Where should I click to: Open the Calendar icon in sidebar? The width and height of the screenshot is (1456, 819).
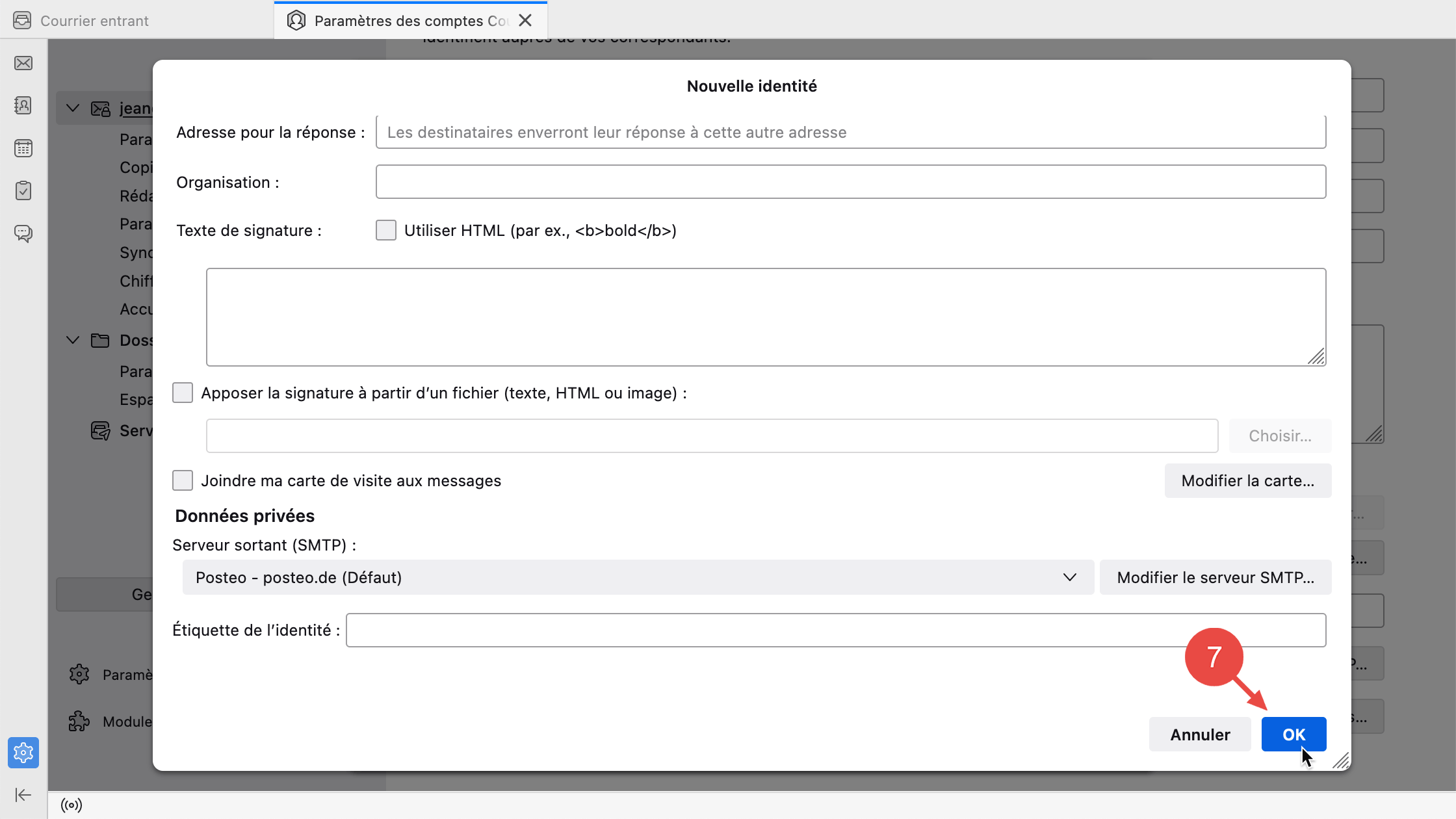pos(23,148)
